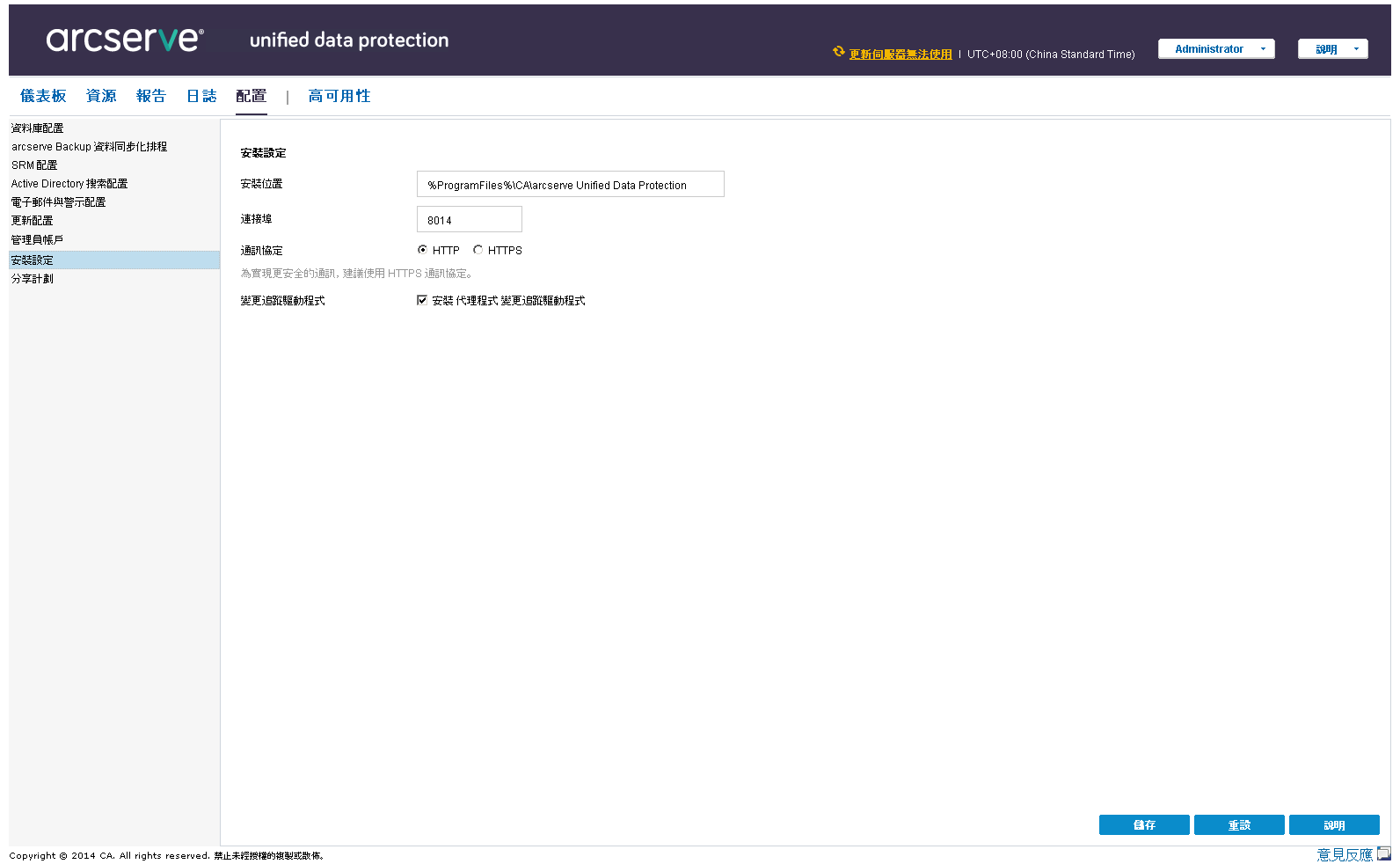Click the UTC+08:00 (China Standard Time) text

coord(1051,55)
